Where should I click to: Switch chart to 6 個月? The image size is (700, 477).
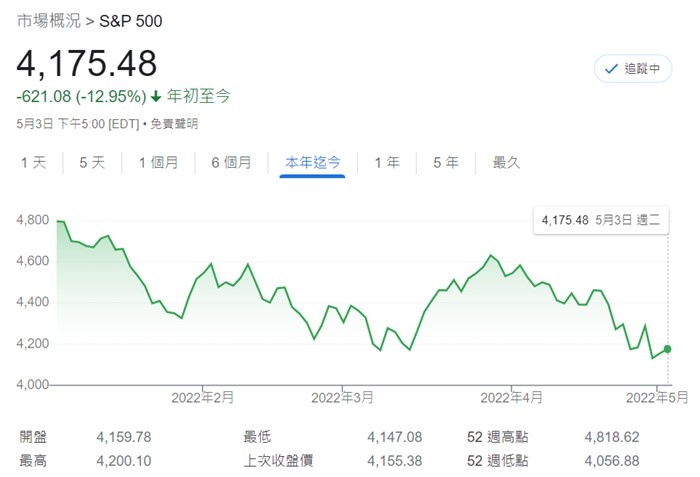[231, 163]
